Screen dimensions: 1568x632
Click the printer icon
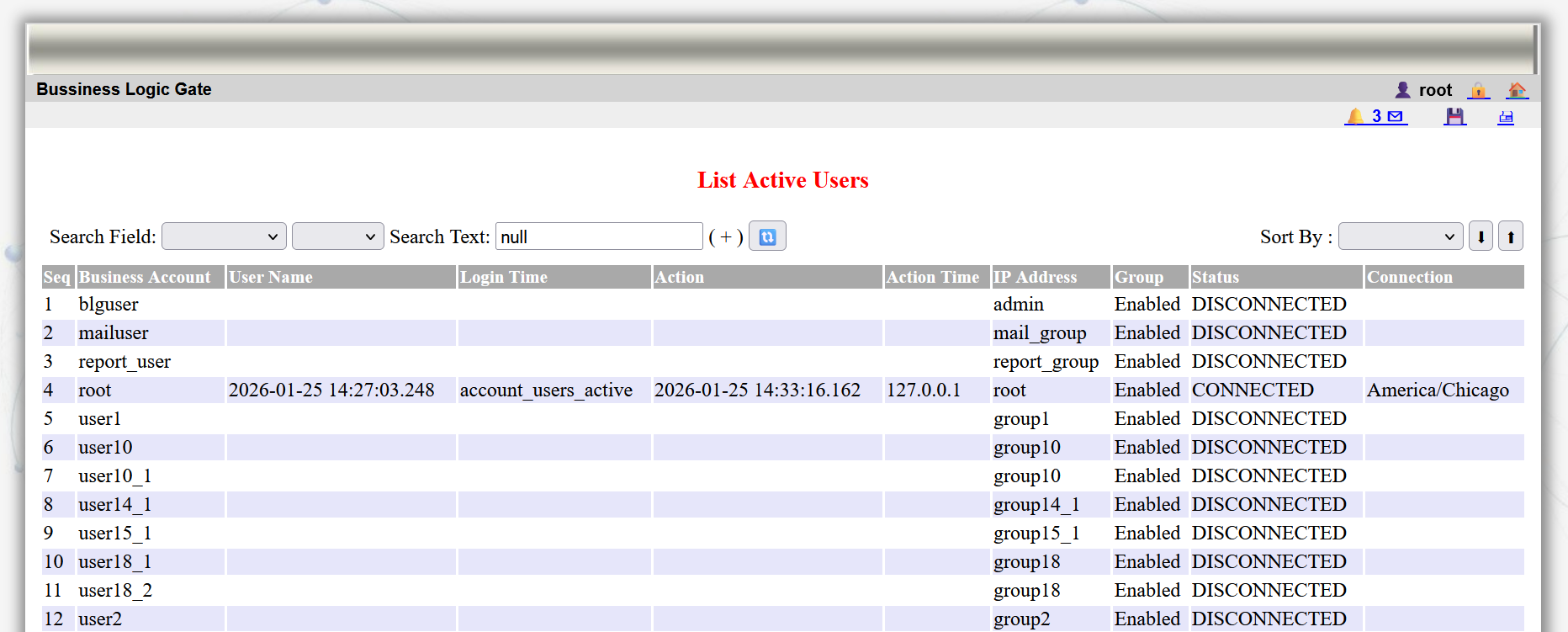[1506, 117]
